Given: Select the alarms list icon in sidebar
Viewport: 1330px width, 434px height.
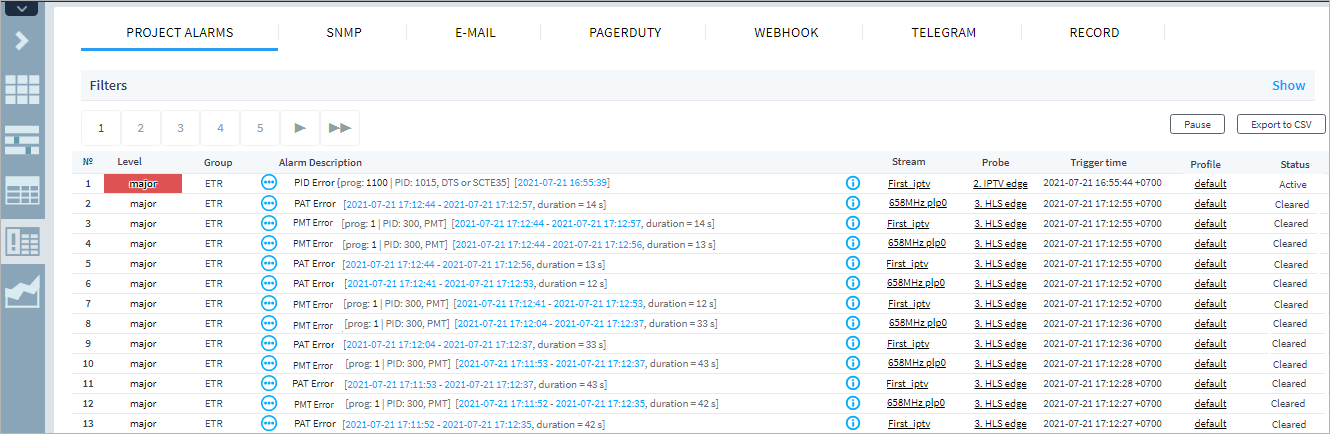Looking at the screenshot, I should tap(22, 241).
